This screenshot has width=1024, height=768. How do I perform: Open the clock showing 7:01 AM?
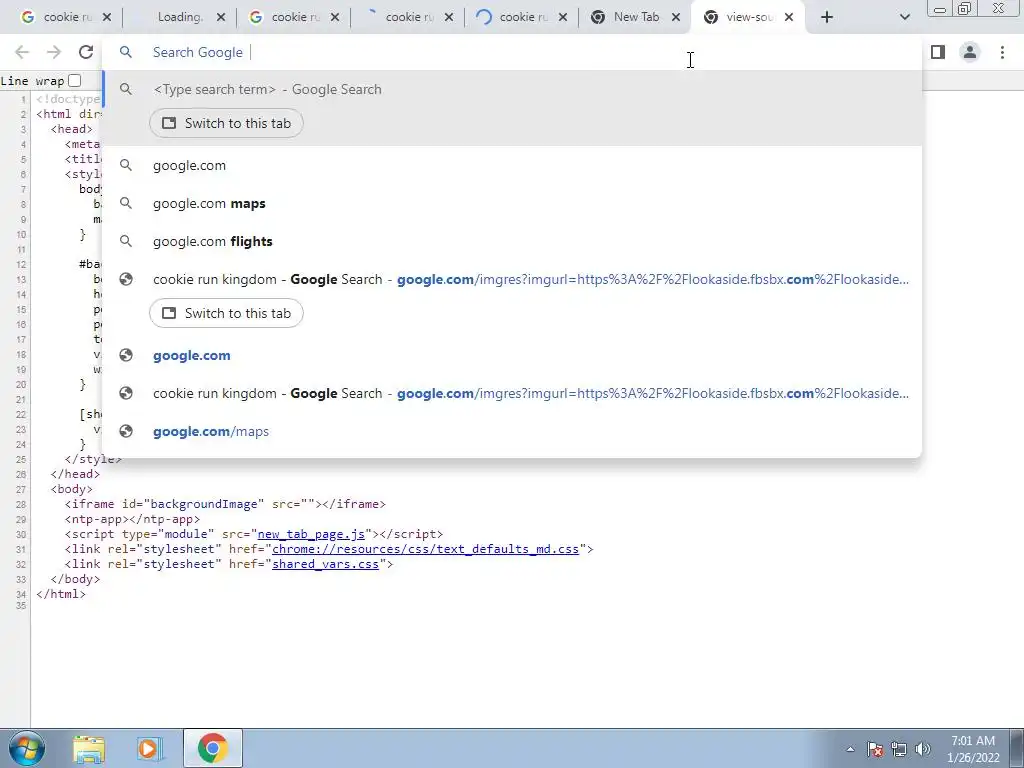(973, 749)
